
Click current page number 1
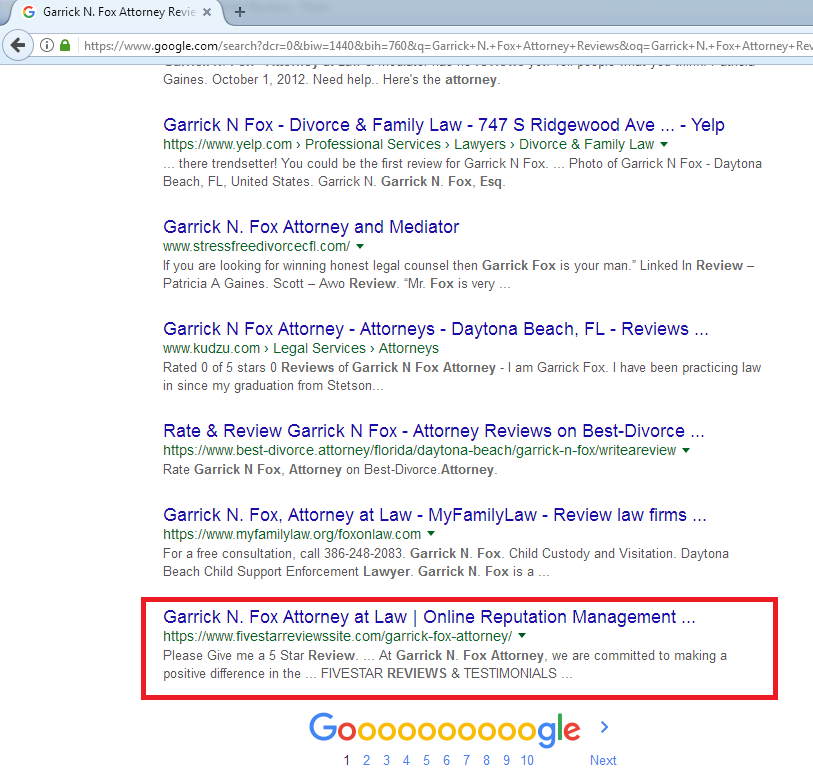pyautogui.click(x=346, y=761)
